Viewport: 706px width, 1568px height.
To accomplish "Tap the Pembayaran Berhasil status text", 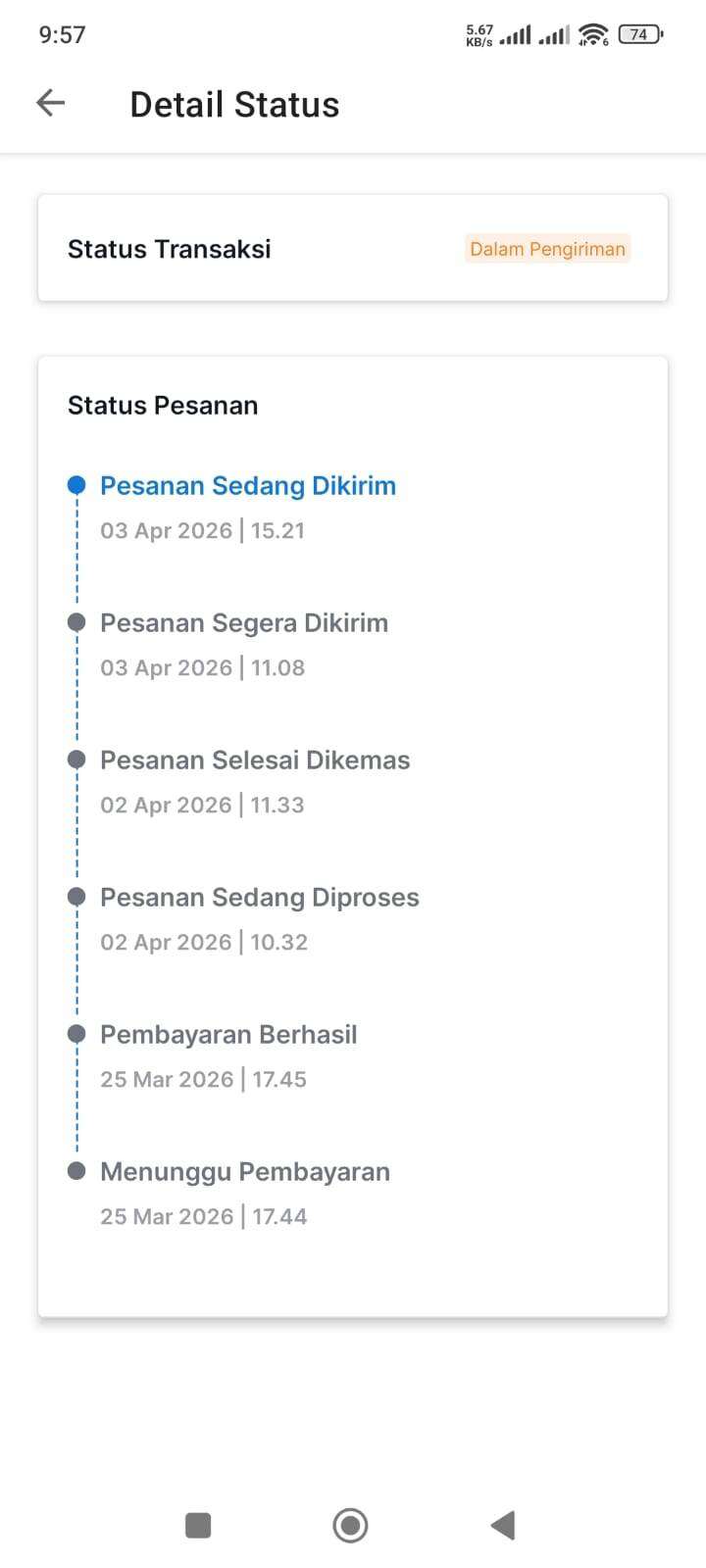I will click(x=228, y=1035).
